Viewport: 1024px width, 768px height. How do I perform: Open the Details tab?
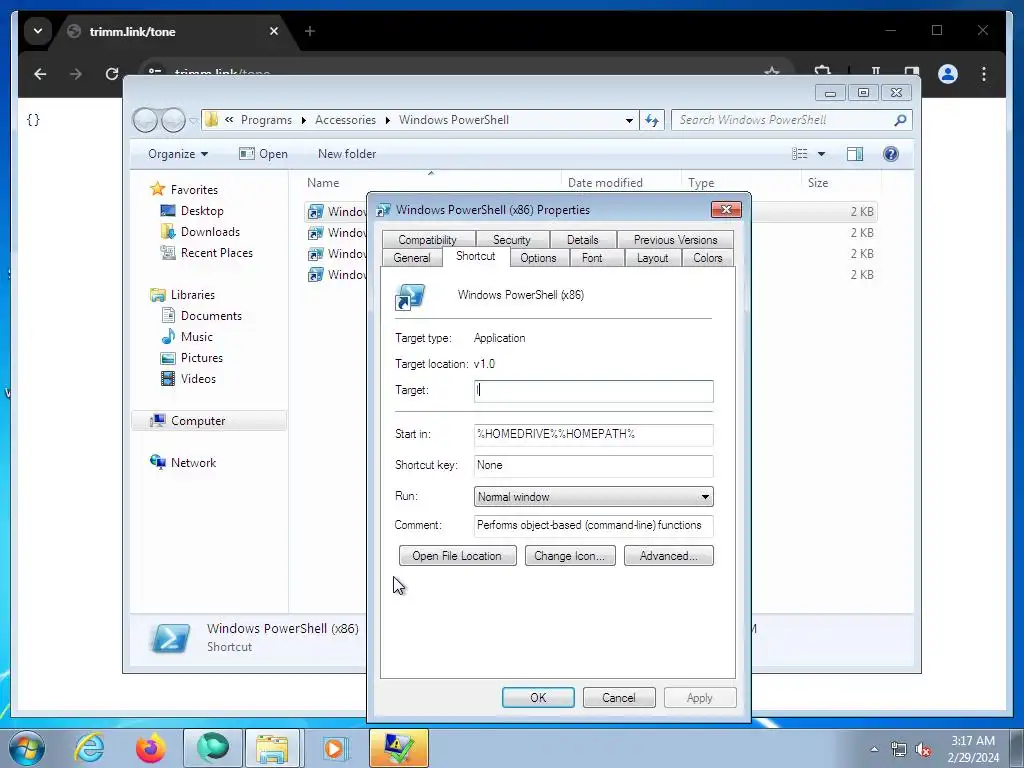[x=583, y=240]
